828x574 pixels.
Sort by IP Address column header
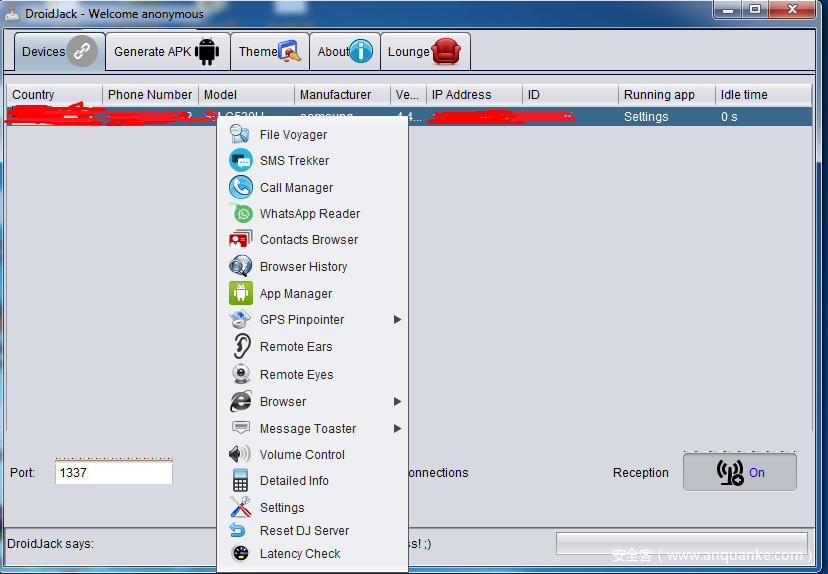tap(474, 95)
